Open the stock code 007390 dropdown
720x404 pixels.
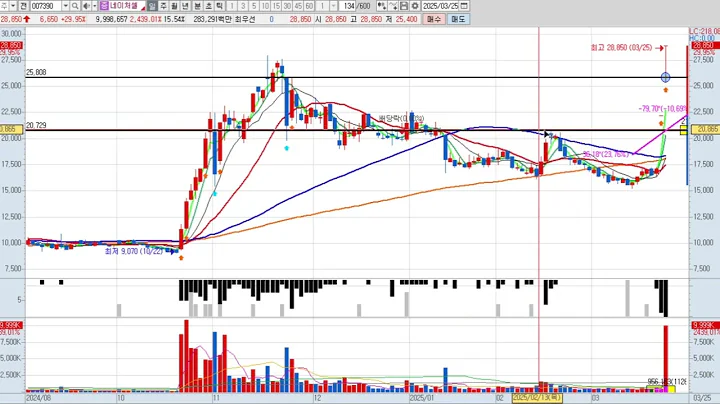[x=65, y=6]
